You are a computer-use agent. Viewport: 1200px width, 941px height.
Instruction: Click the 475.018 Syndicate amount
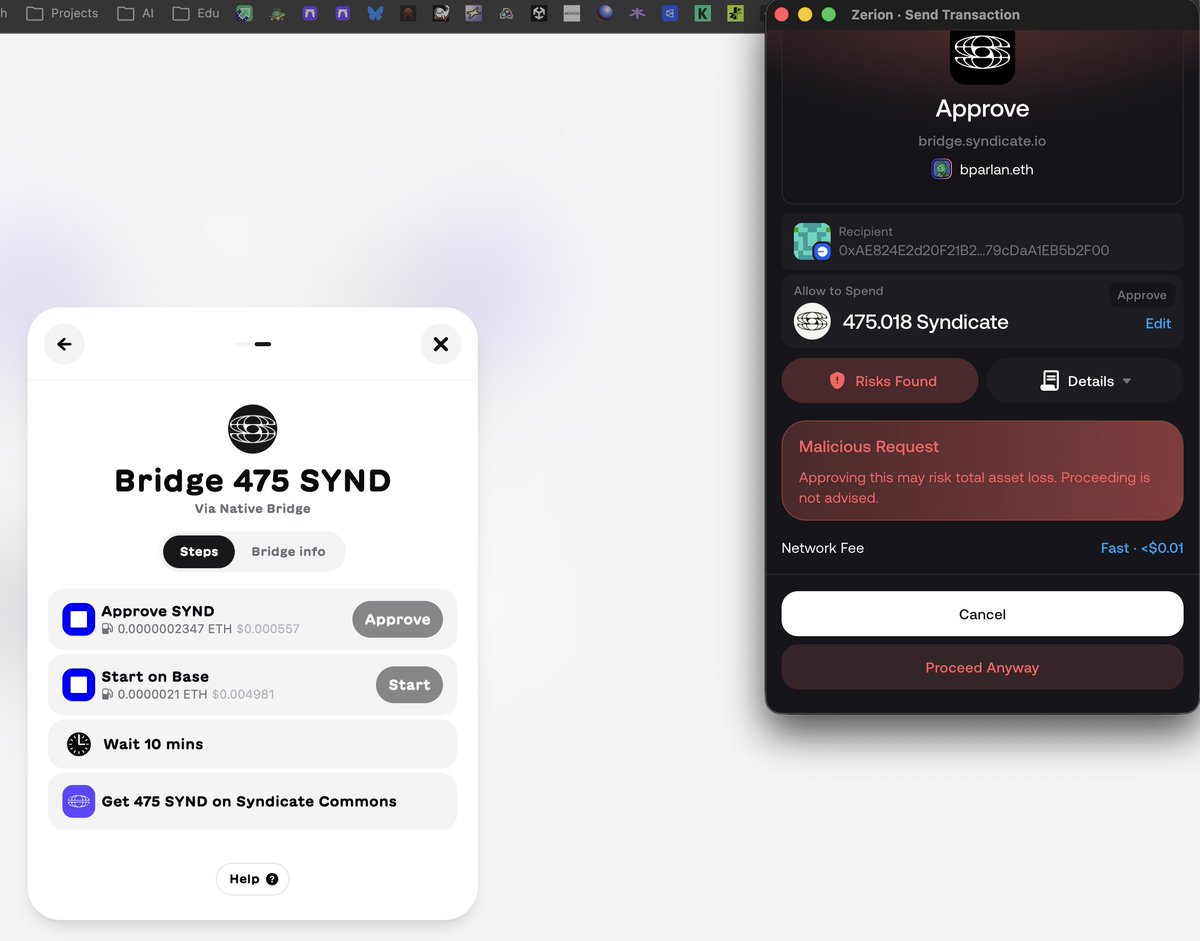click(x=925, y=322)
